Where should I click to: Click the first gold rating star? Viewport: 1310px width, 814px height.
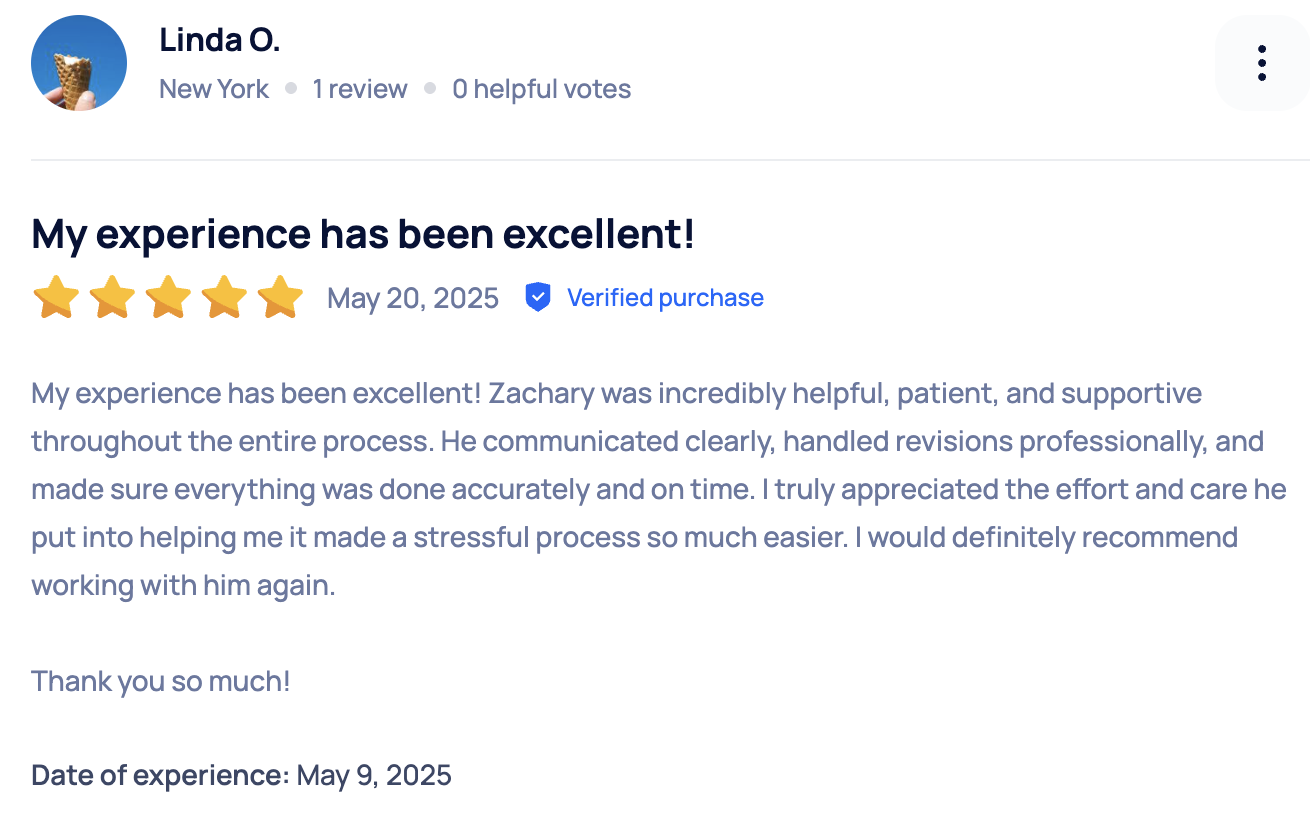(x=55, y=297)
